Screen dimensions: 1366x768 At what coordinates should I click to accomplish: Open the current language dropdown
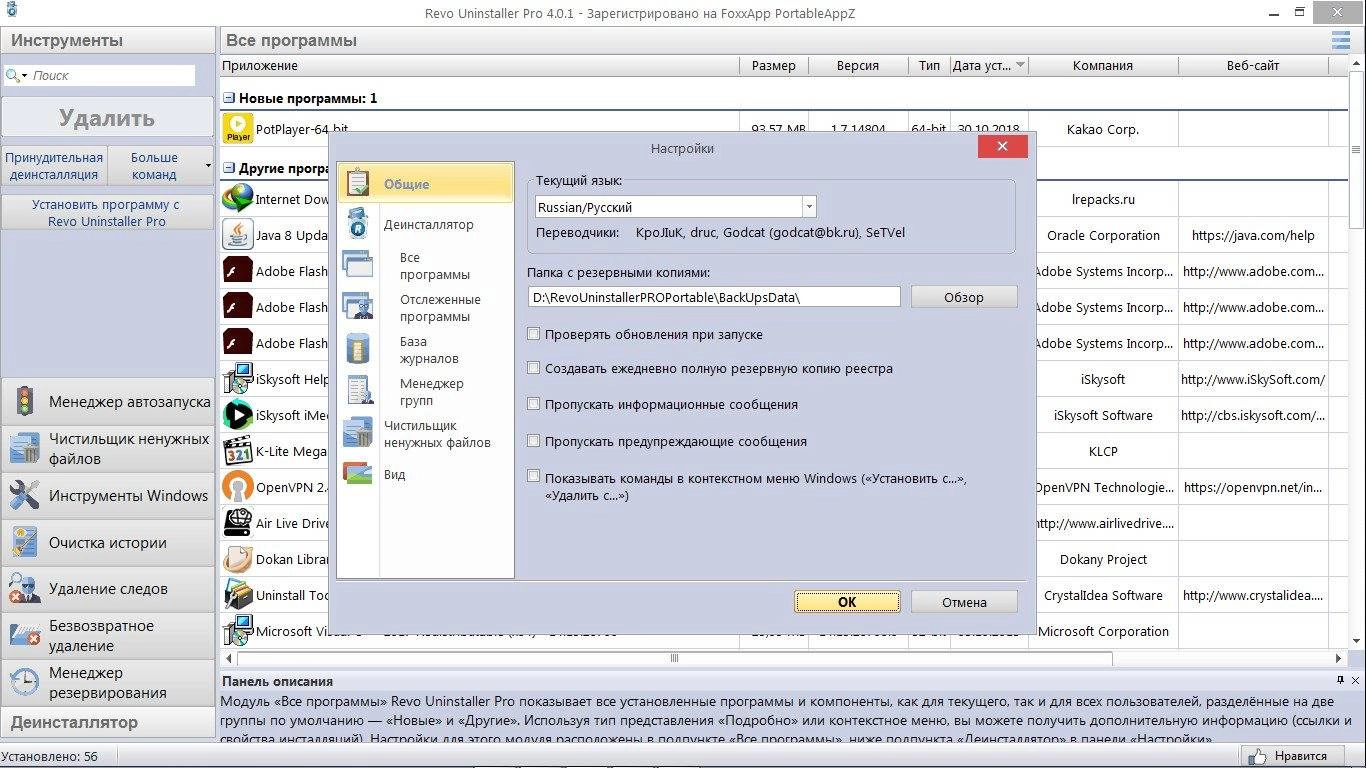point(808,207)
